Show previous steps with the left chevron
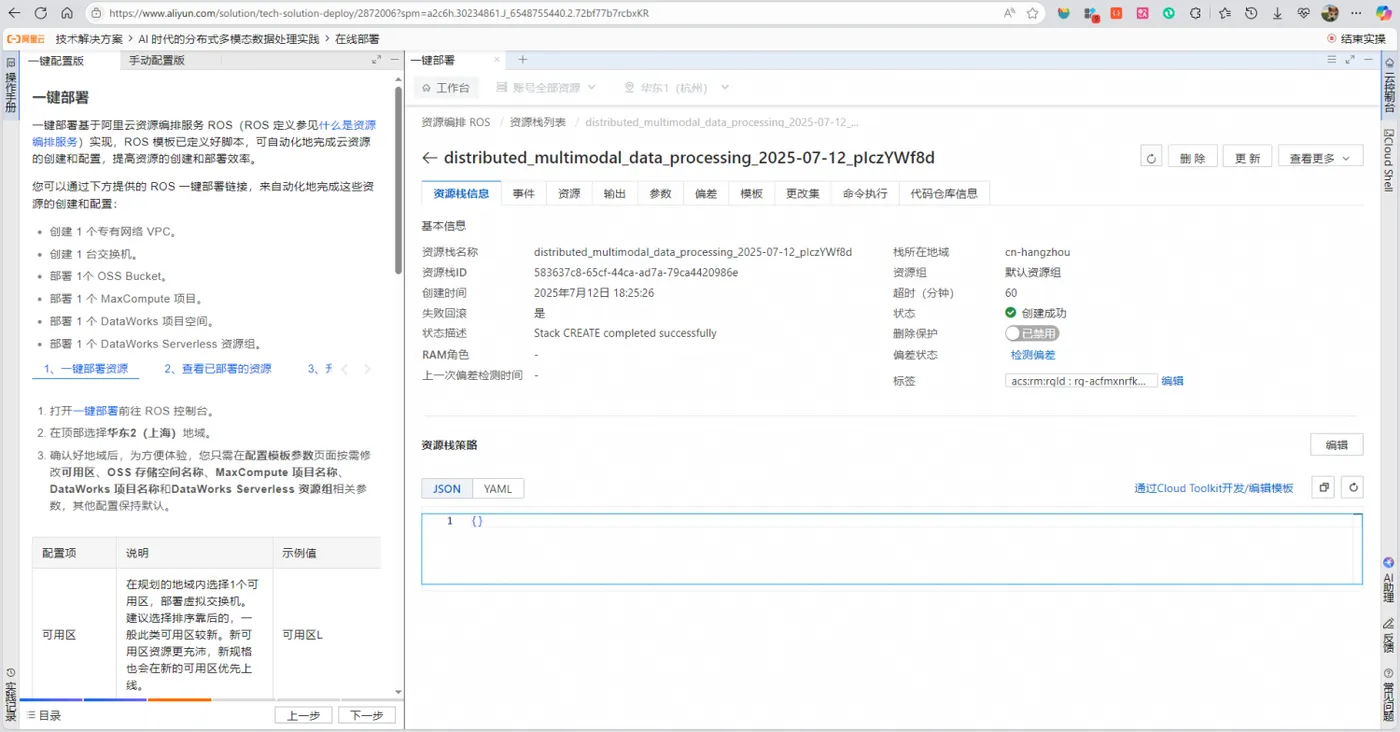This screenshot has width=1400, height=732. 345,369
